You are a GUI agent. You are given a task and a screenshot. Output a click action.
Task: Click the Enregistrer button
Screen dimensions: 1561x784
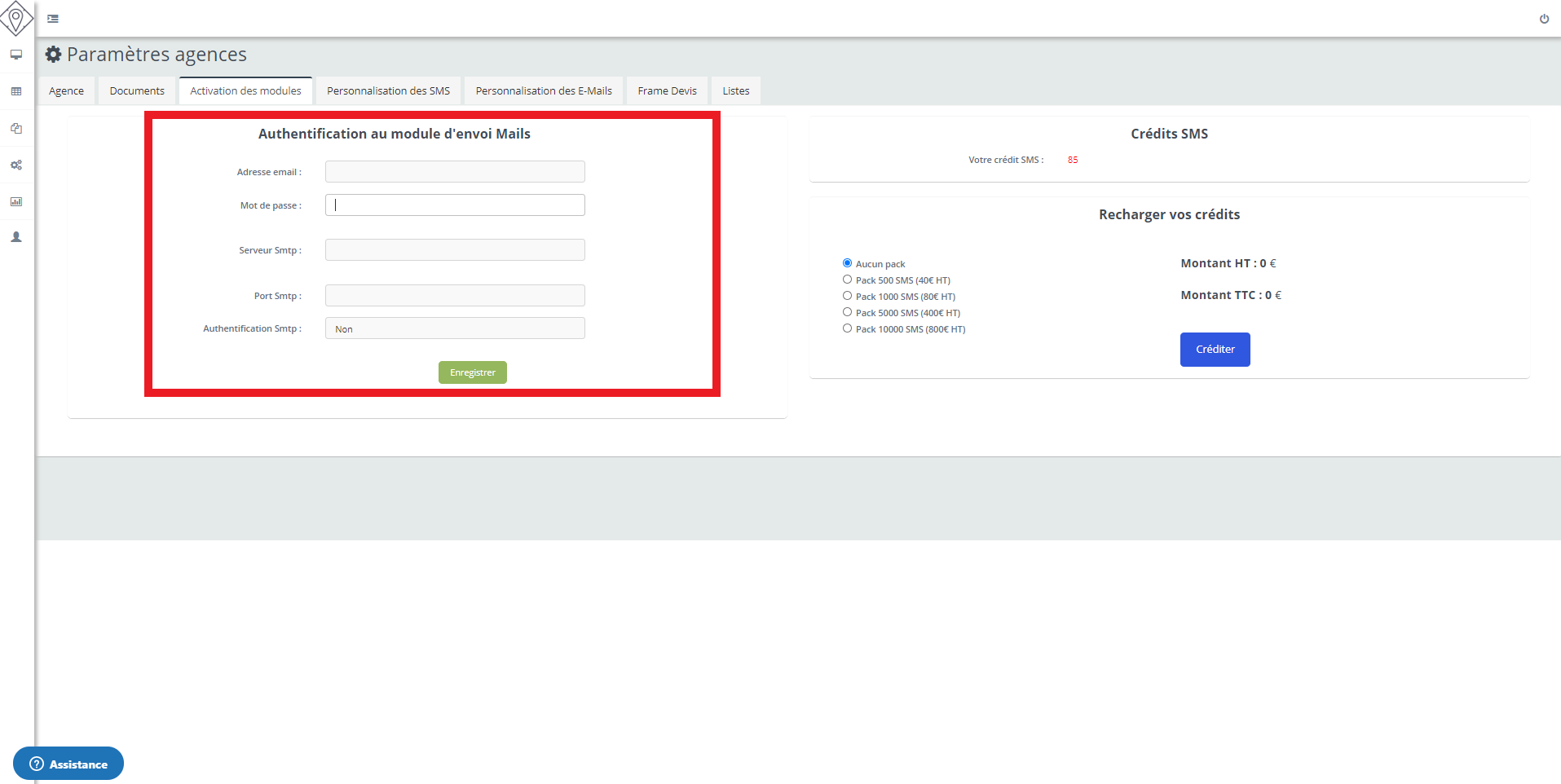coord(472,372)
